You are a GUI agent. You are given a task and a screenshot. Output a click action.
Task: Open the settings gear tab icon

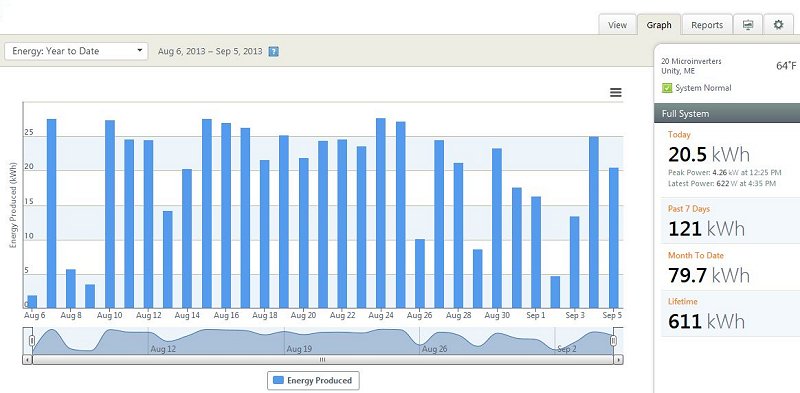pyautogui.click(x=778, y=24)
